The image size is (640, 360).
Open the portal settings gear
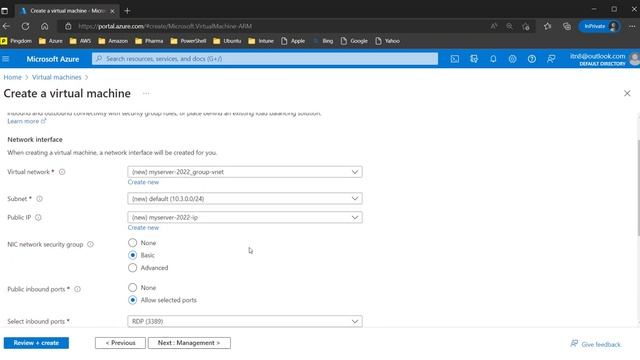(512, 59)
